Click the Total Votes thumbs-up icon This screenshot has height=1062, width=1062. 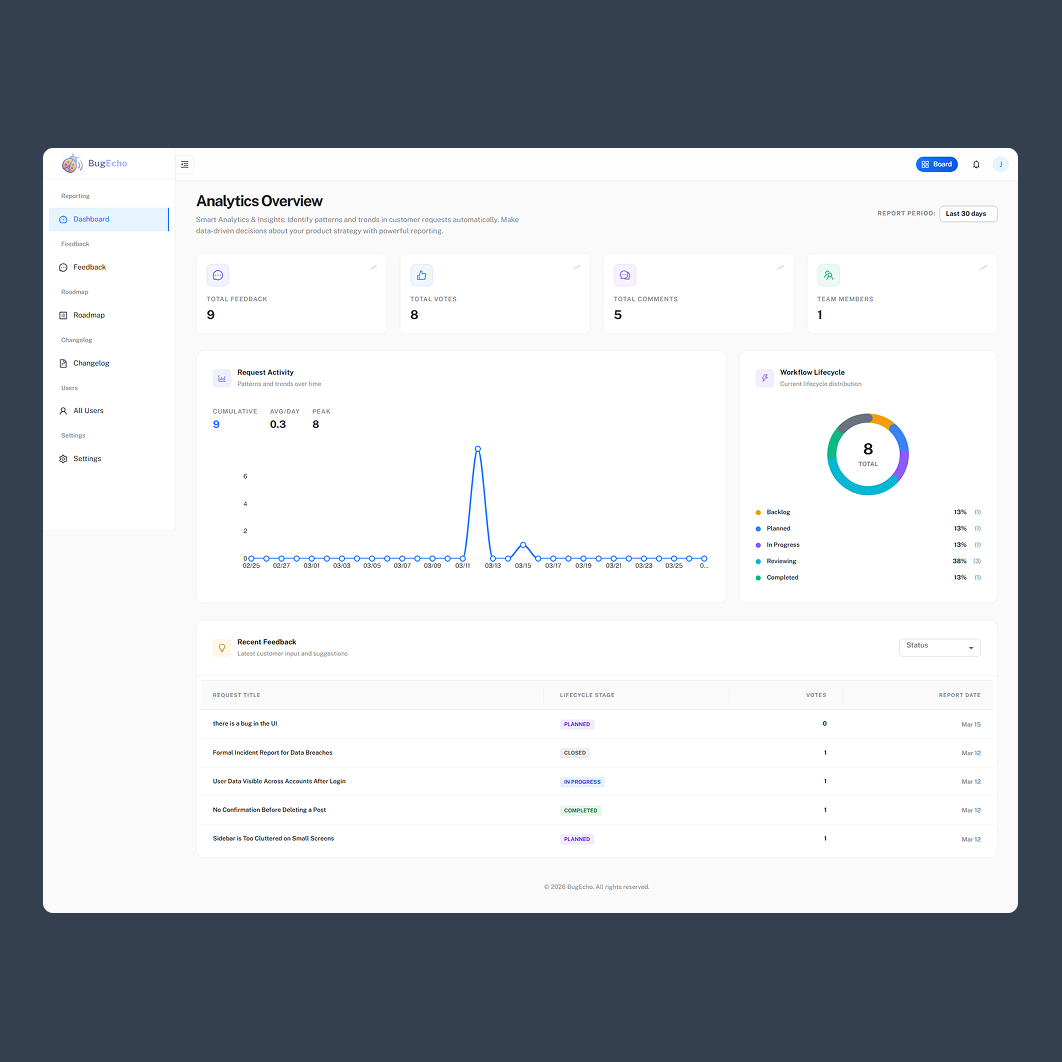coord(421,274)
